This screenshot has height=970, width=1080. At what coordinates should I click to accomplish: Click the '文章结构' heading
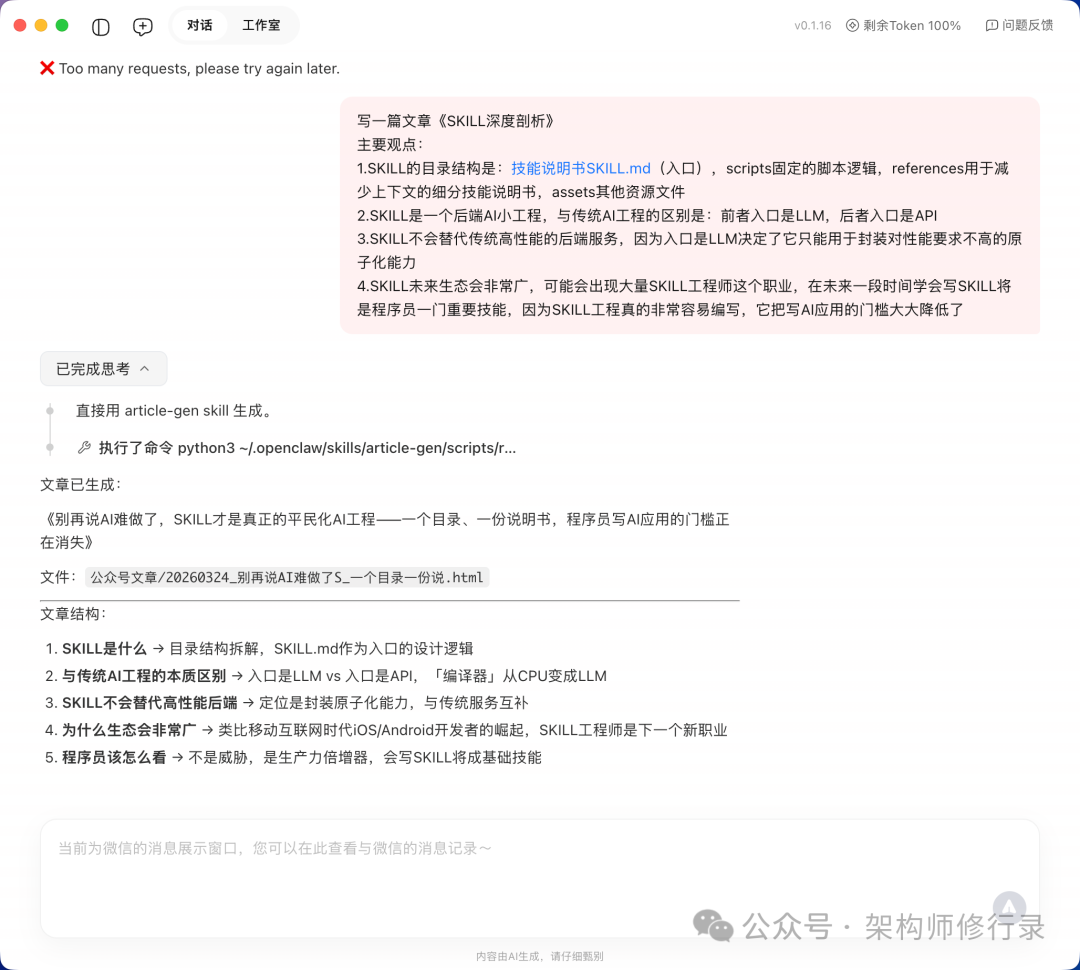point(73,614)
